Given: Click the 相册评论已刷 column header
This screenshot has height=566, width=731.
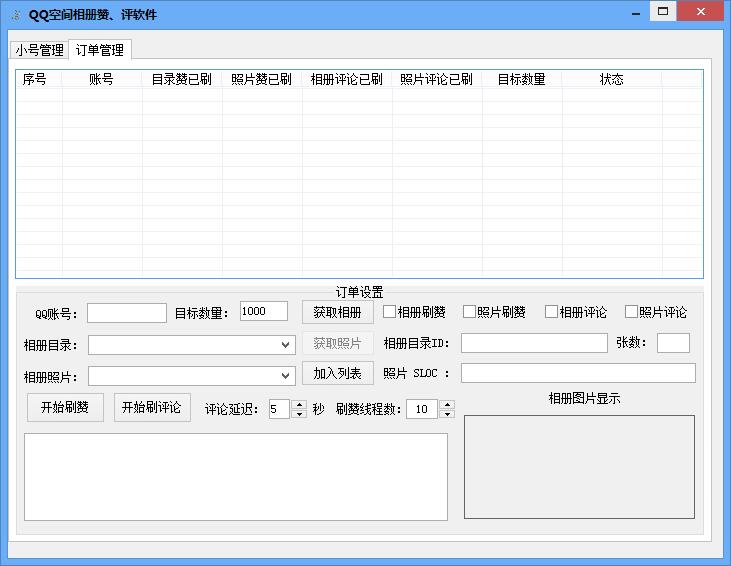Looking at the screenshot, I should (347, 79).
